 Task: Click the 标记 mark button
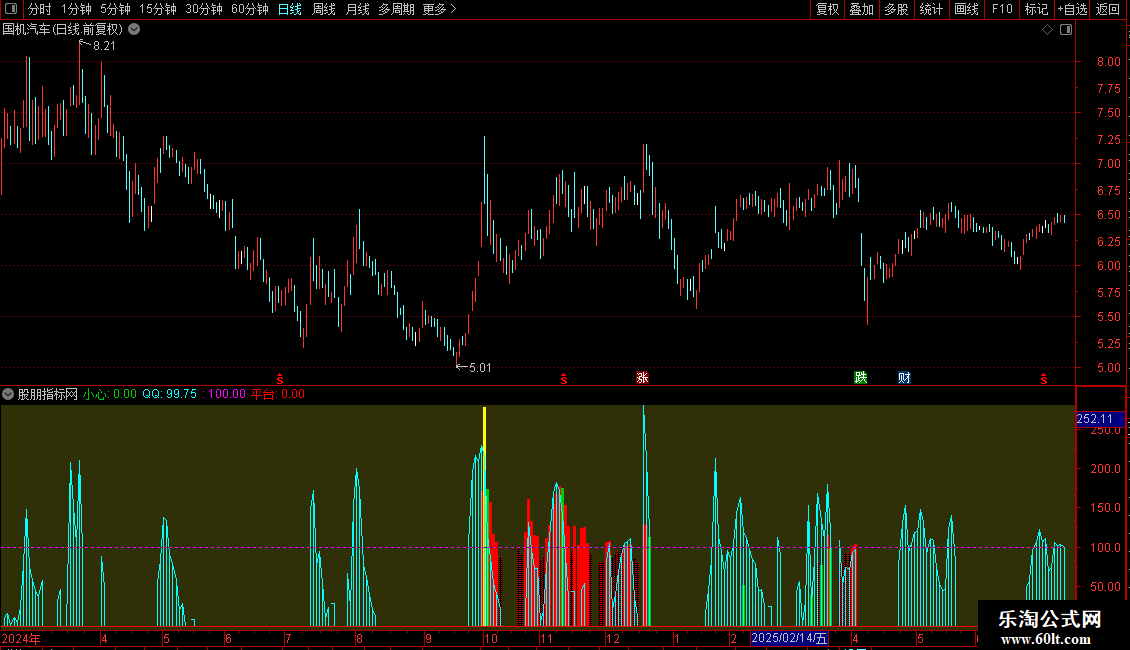click(1036, 9)
